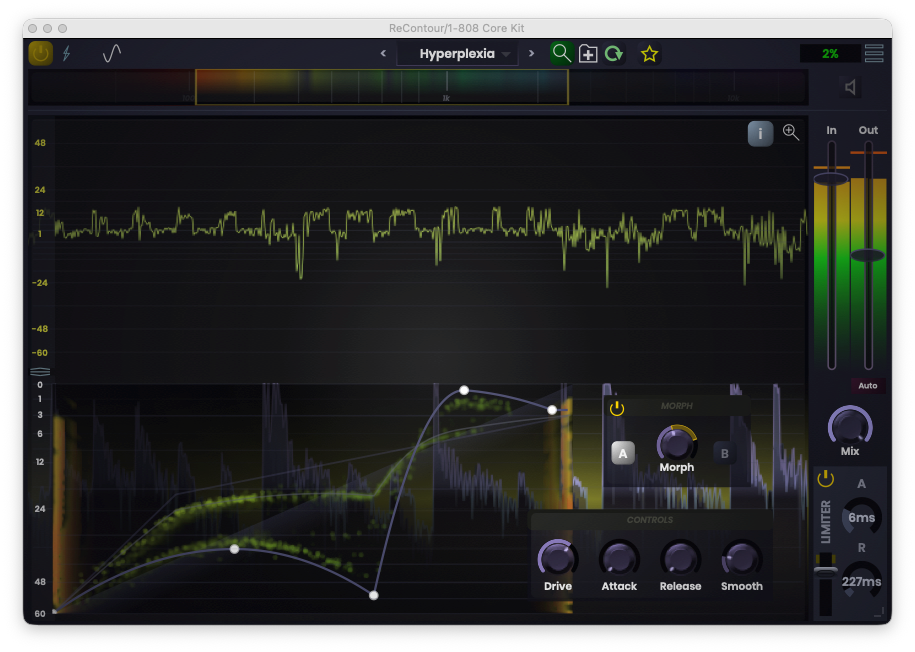Image resolution: width=915 pixels, height=652 pixels.
Task: Click the waveform curve icon
Action: [x=112, y=54]
